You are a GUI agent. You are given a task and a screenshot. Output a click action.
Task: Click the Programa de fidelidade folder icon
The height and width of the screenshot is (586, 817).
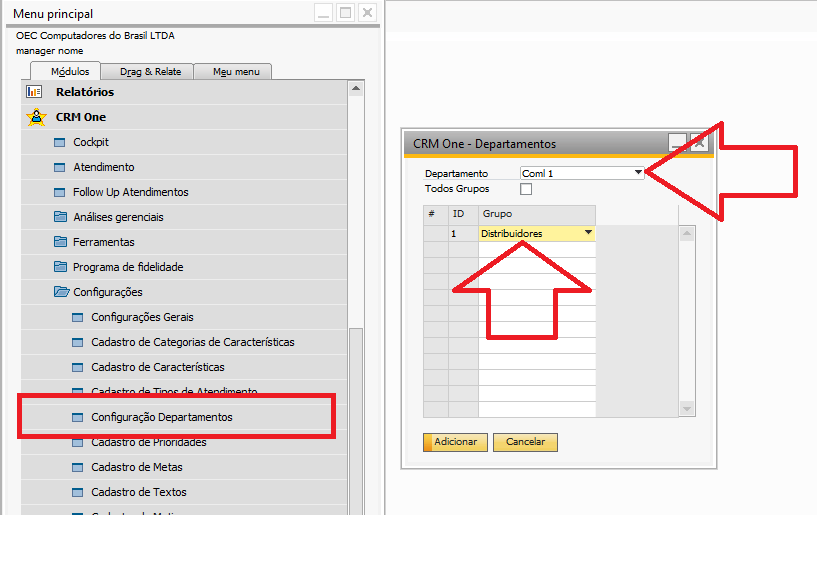[59, 267]
